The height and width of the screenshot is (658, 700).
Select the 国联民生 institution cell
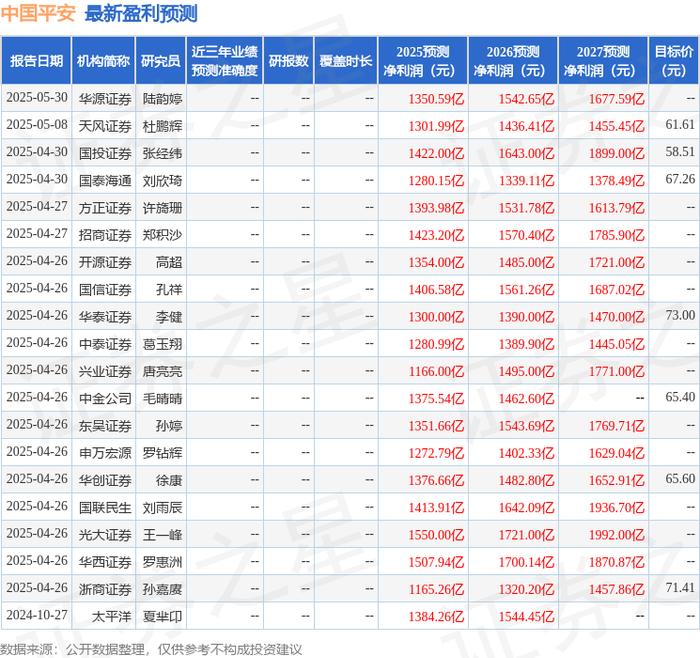tap(105, 507)
